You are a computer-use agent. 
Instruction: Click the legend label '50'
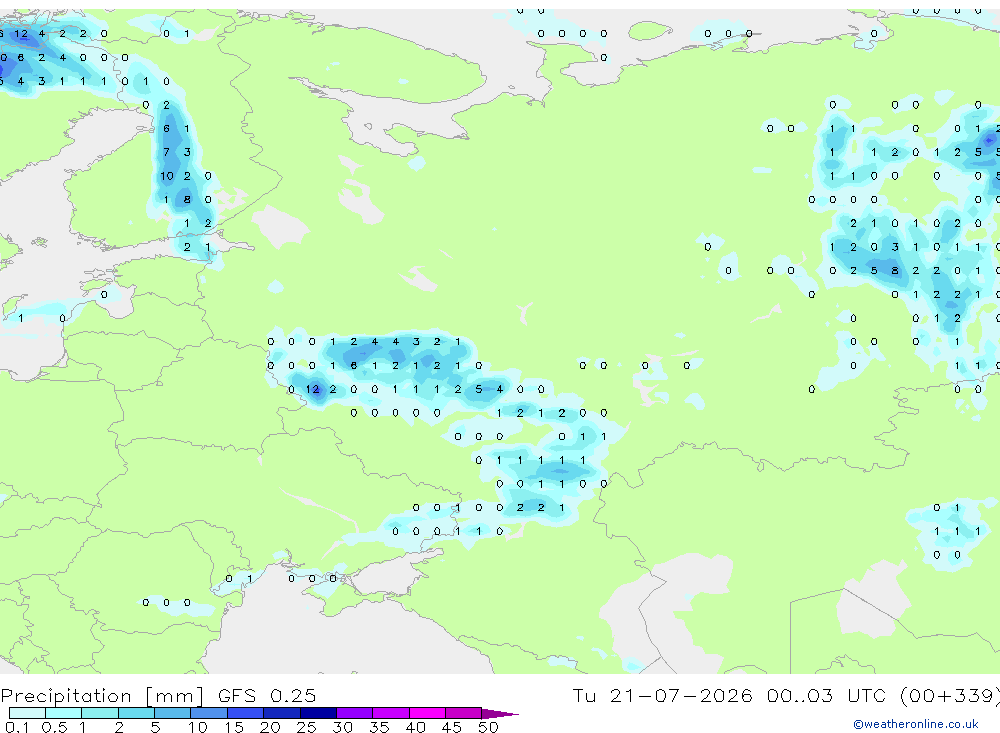(488, 727)
